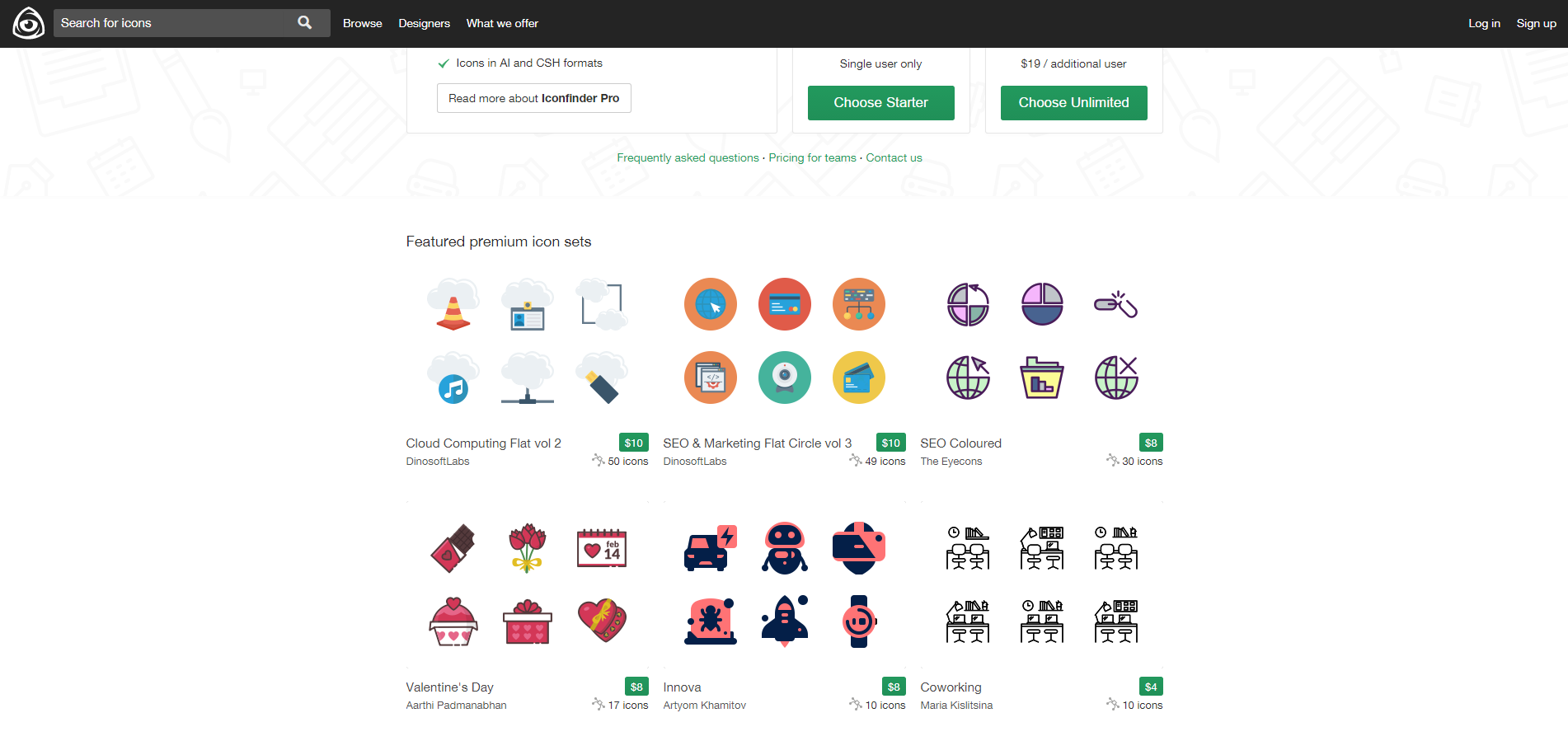Open the Innova icon set
Image resolution: width=1568 pixels, height=741 pixels.
tap(682, 687)
